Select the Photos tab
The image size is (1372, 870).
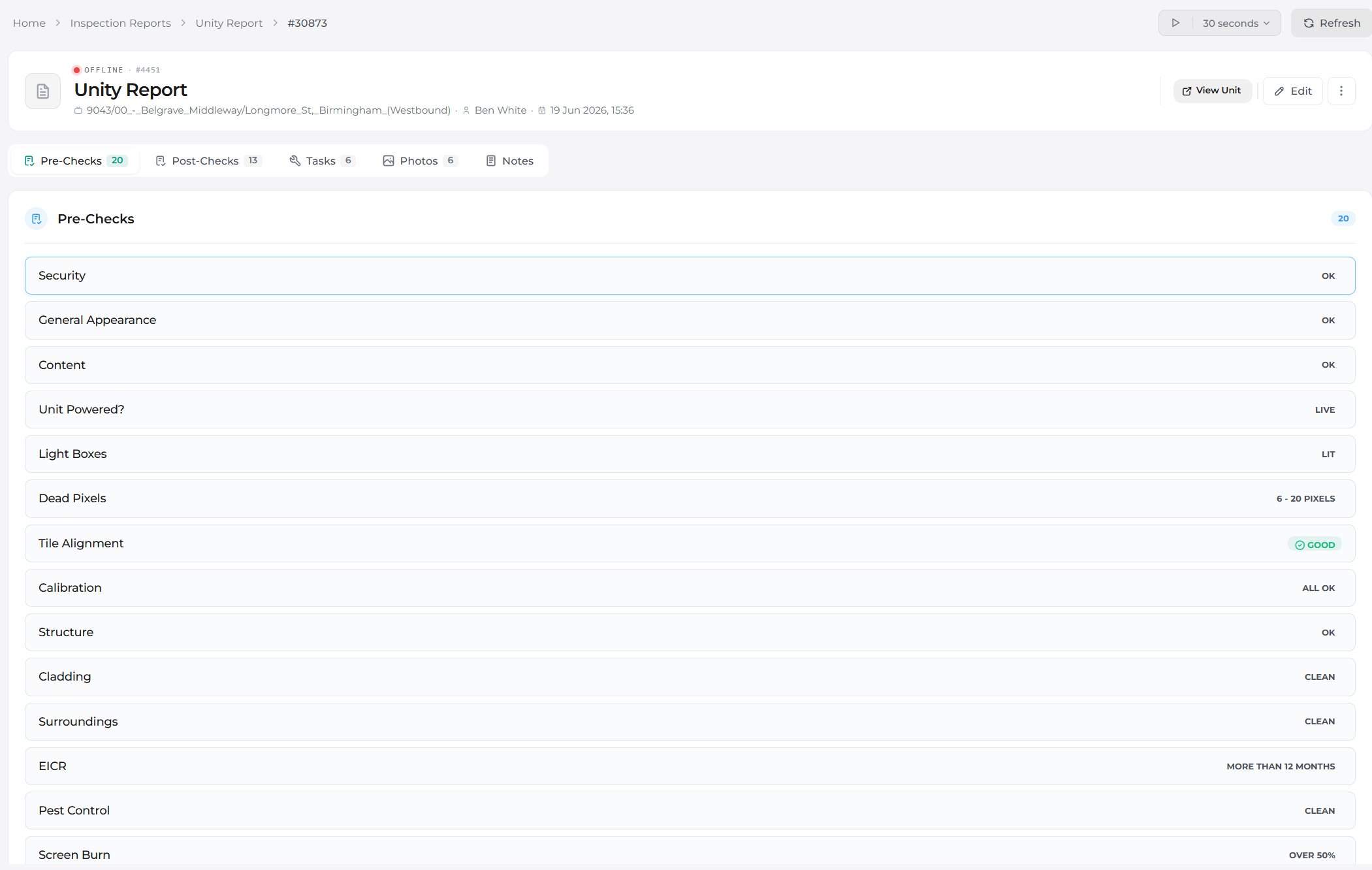(x=420, y=161)
